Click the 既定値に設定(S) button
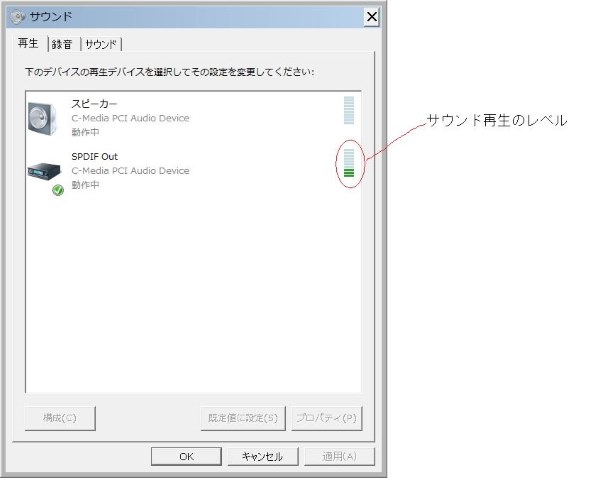Viewport: 596px width, 478px height. pos(243,418)
